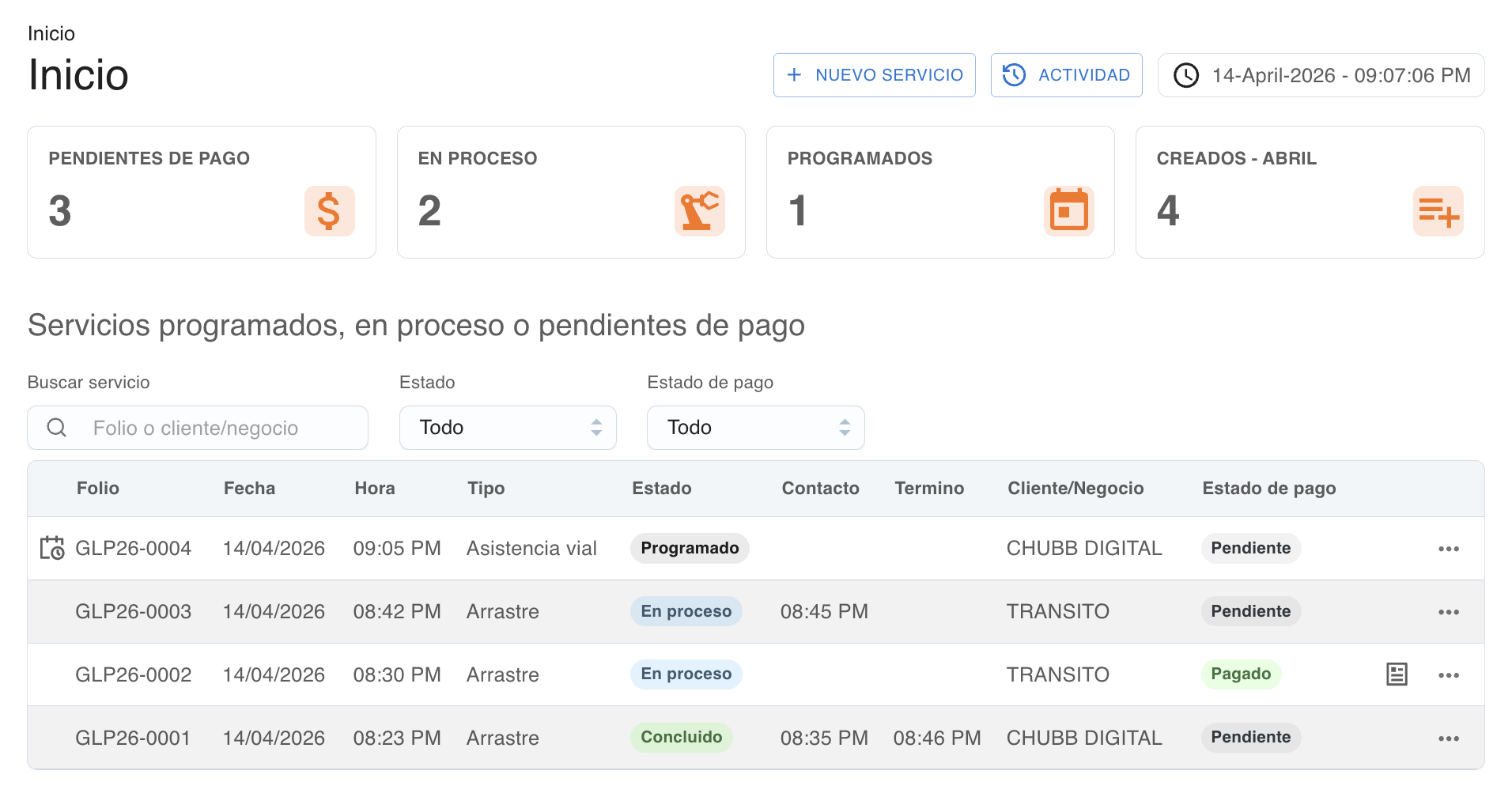This screenshot has width=1512, height=797.
Task: Select the Pendientes de pago card
Action: coord(202,192)
